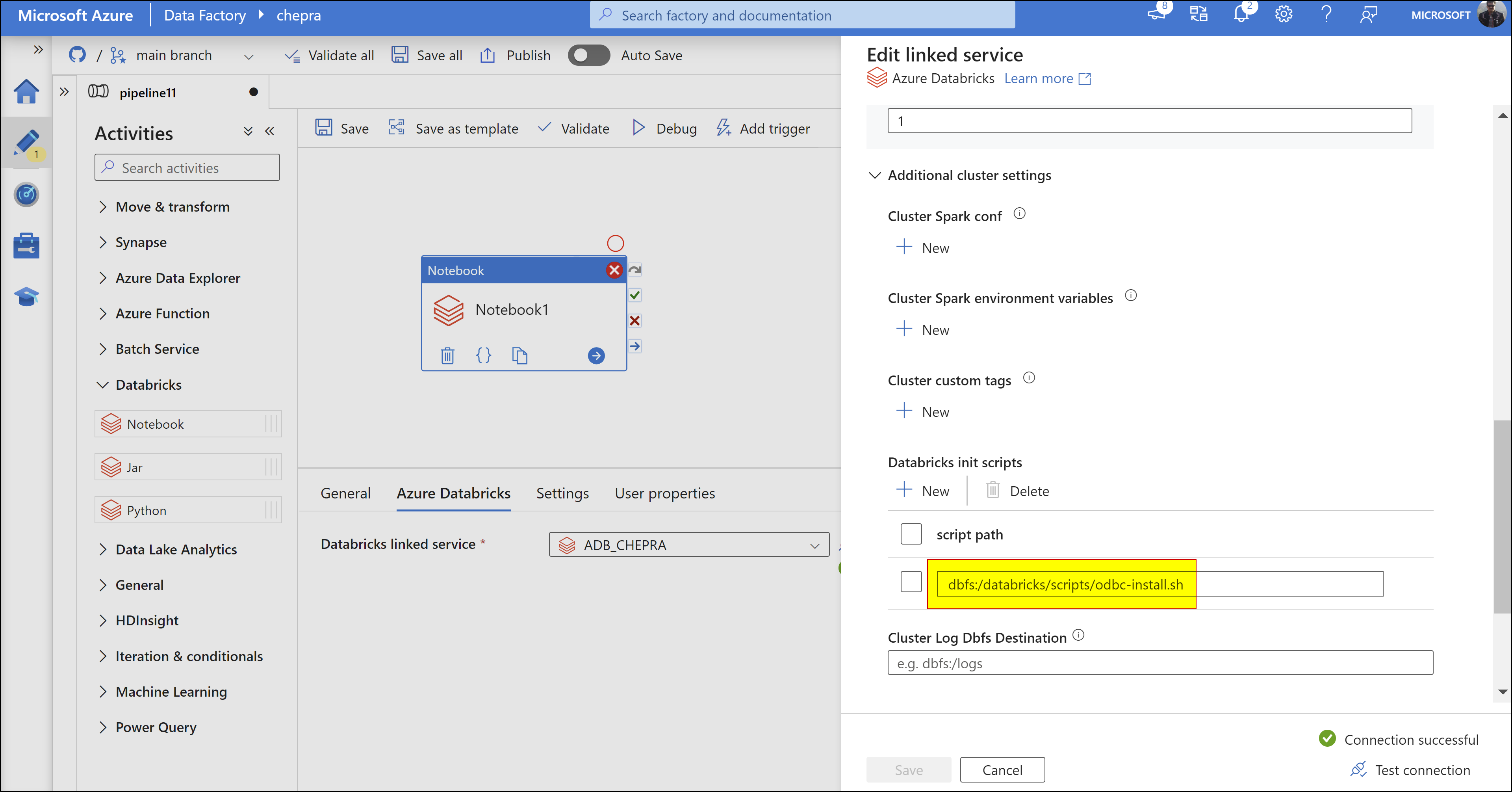Open the feedback icon in header
This screenshot has height=792, width=1512.
(1368, 15)
